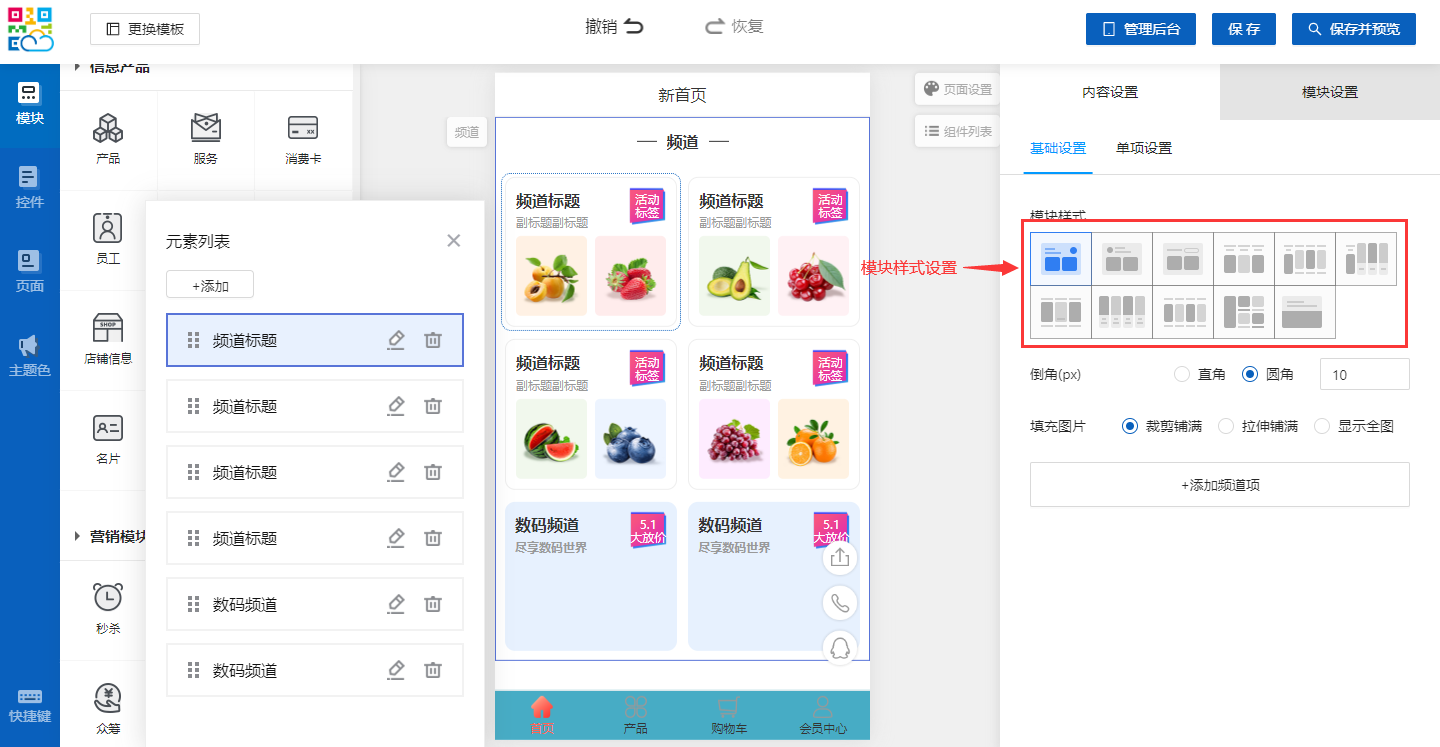Click the +添加频道项 button
1440x747 pixels.
(x=1219, y=485)
